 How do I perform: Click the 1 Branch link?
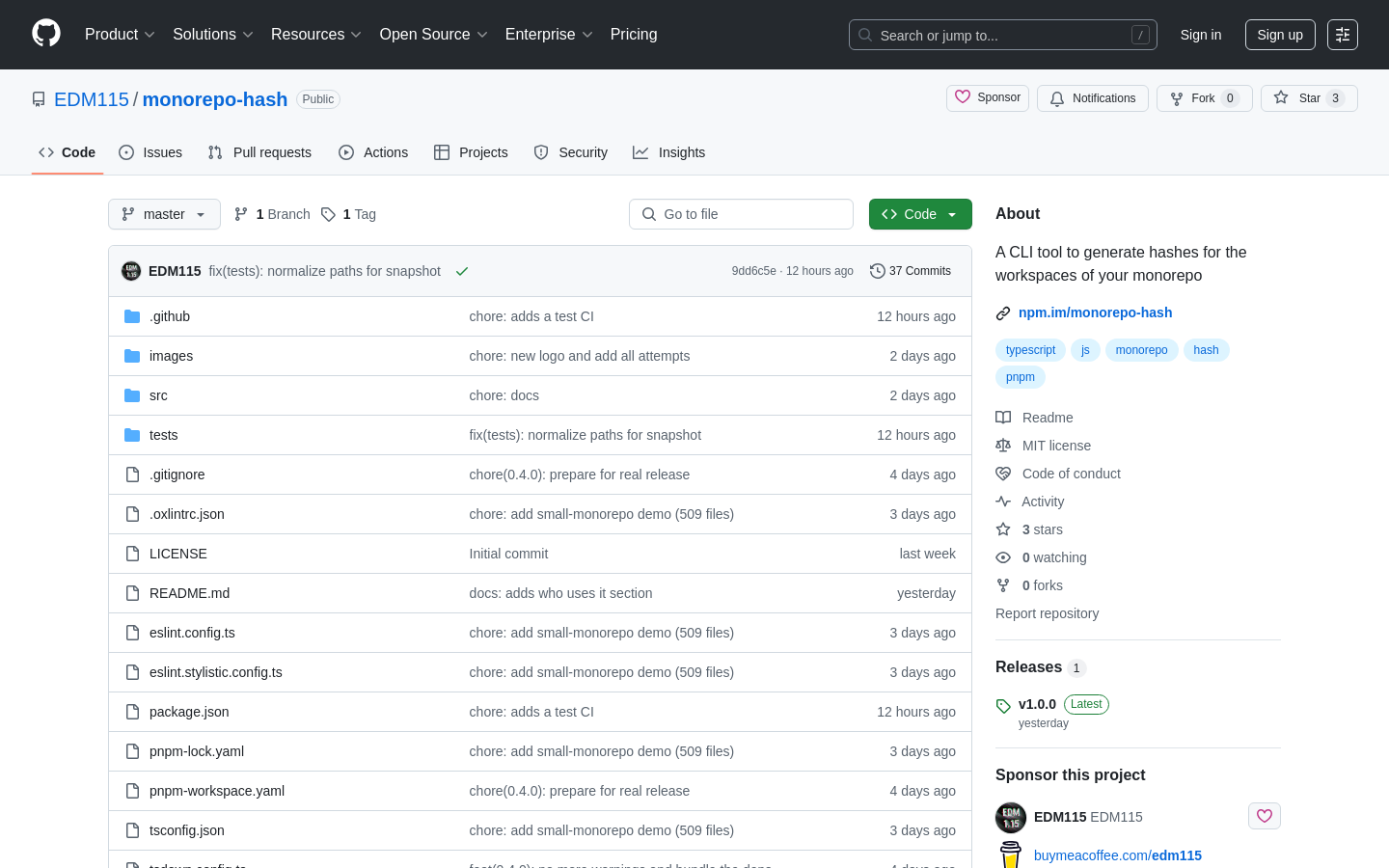click(x=272, y=214)
